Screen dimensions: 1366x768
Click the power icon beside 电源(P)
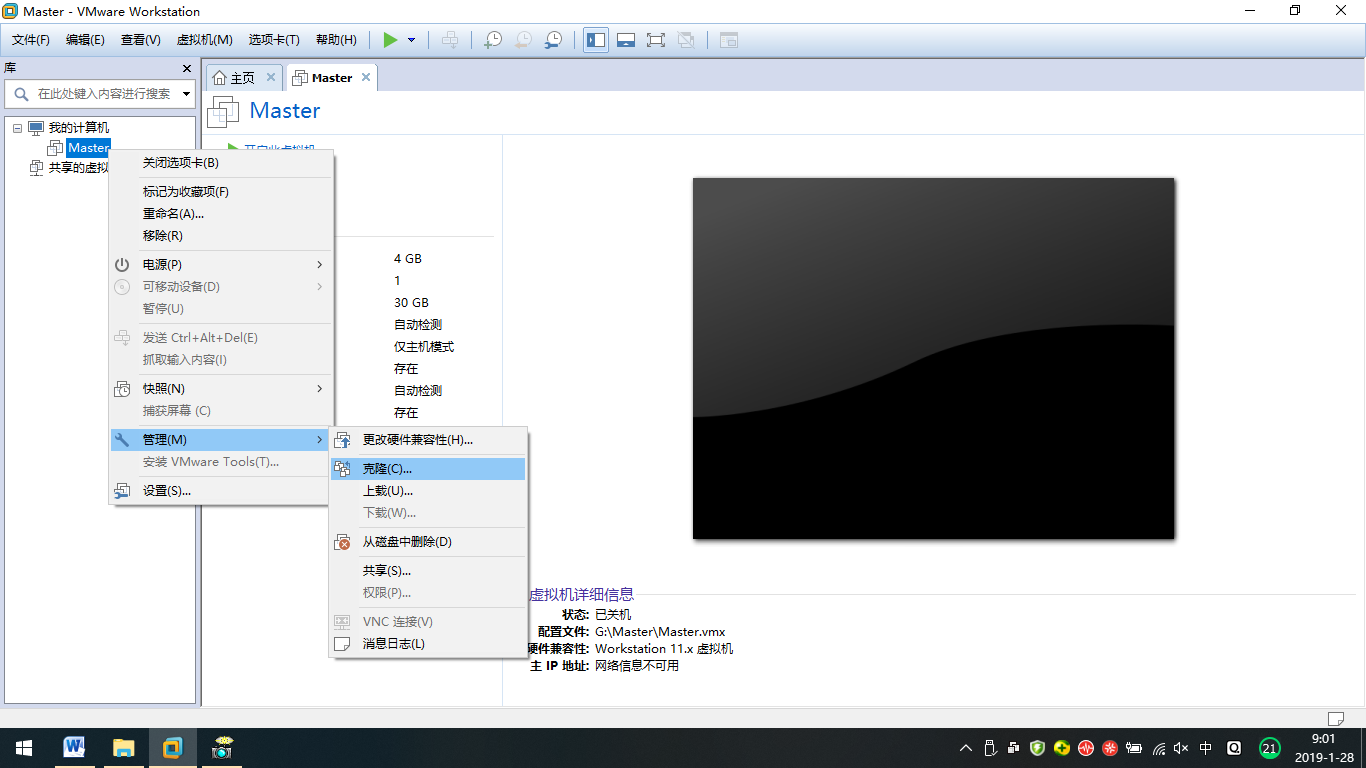pyautogui.click(x=122, y=265)
